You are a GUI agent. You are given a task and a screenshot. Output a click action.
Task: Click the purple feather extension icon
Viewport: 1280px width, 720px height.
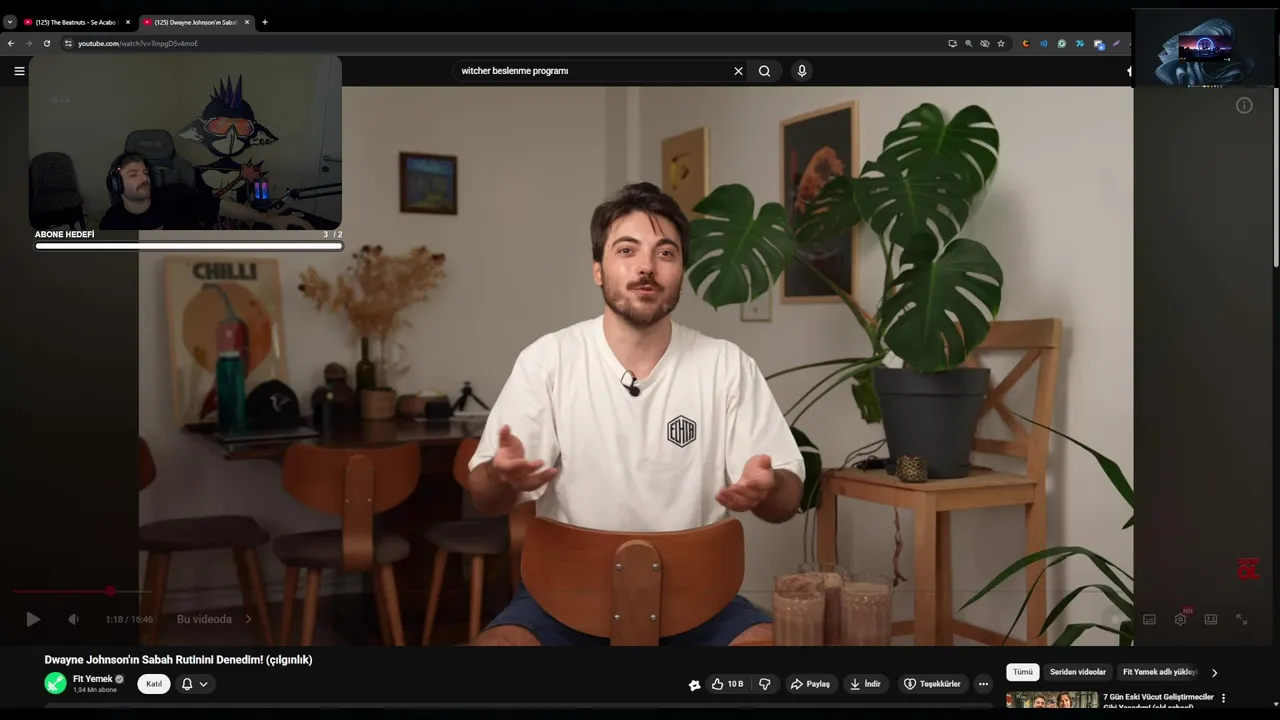(x=1116, y=43)
